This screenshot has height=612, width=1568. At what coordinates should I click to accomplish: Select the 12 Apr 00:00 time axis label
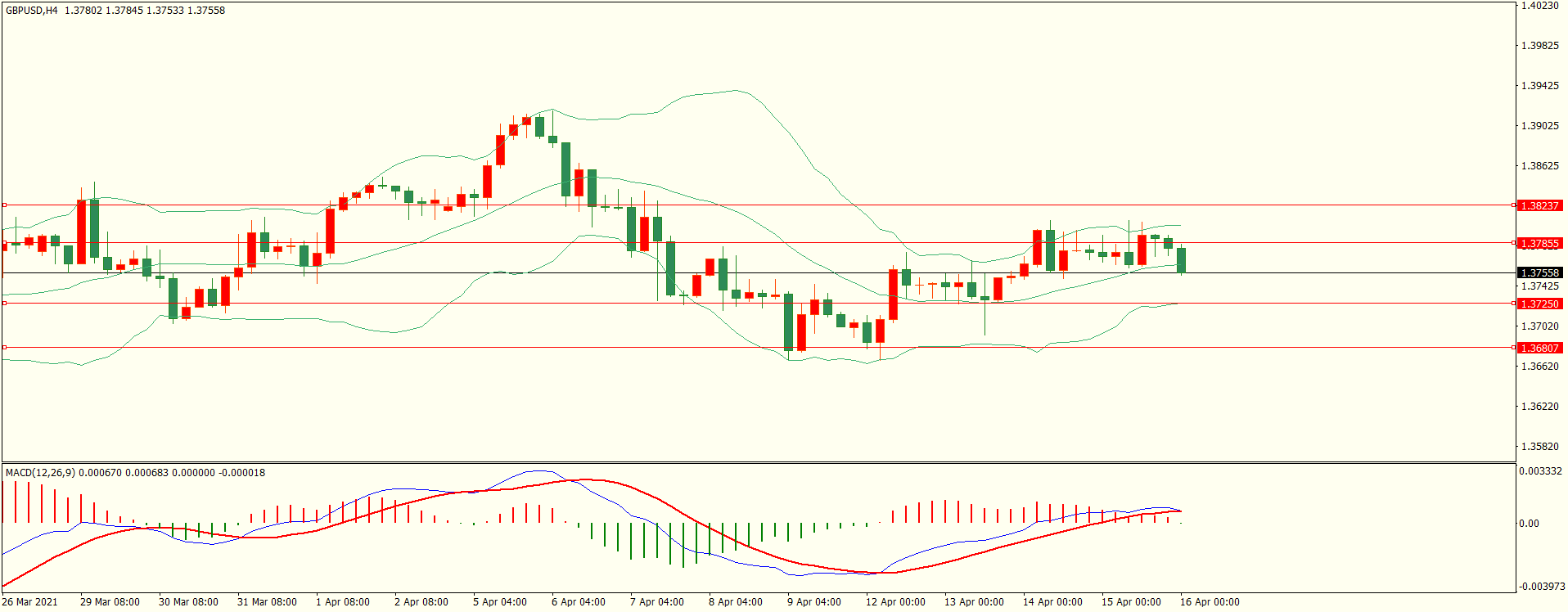coord(895,602)
